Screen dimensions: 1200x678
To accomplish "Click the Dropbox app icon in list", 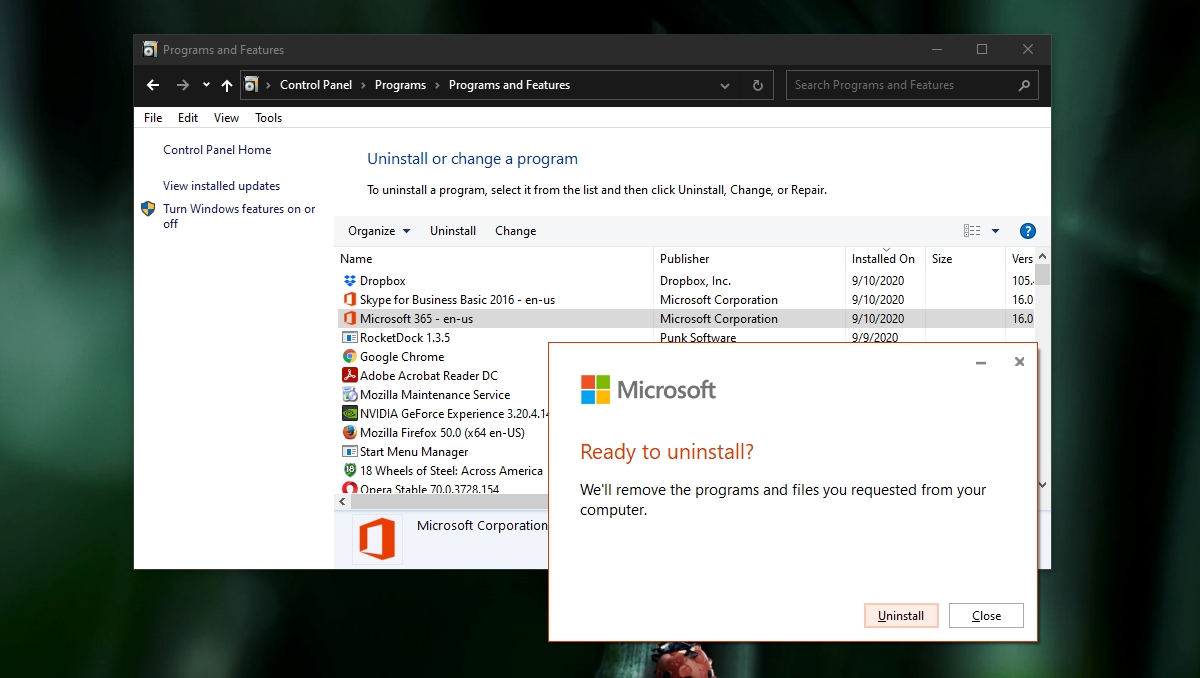I will point(350,281).
